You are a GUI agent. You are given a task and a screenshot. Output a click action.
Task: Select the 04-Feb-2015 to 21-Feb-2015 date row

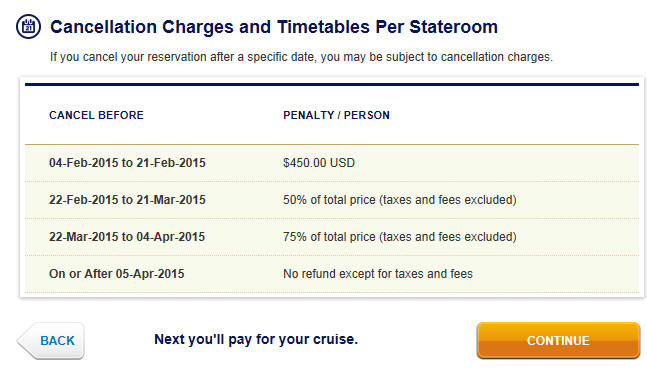click(x=332, y=163)
